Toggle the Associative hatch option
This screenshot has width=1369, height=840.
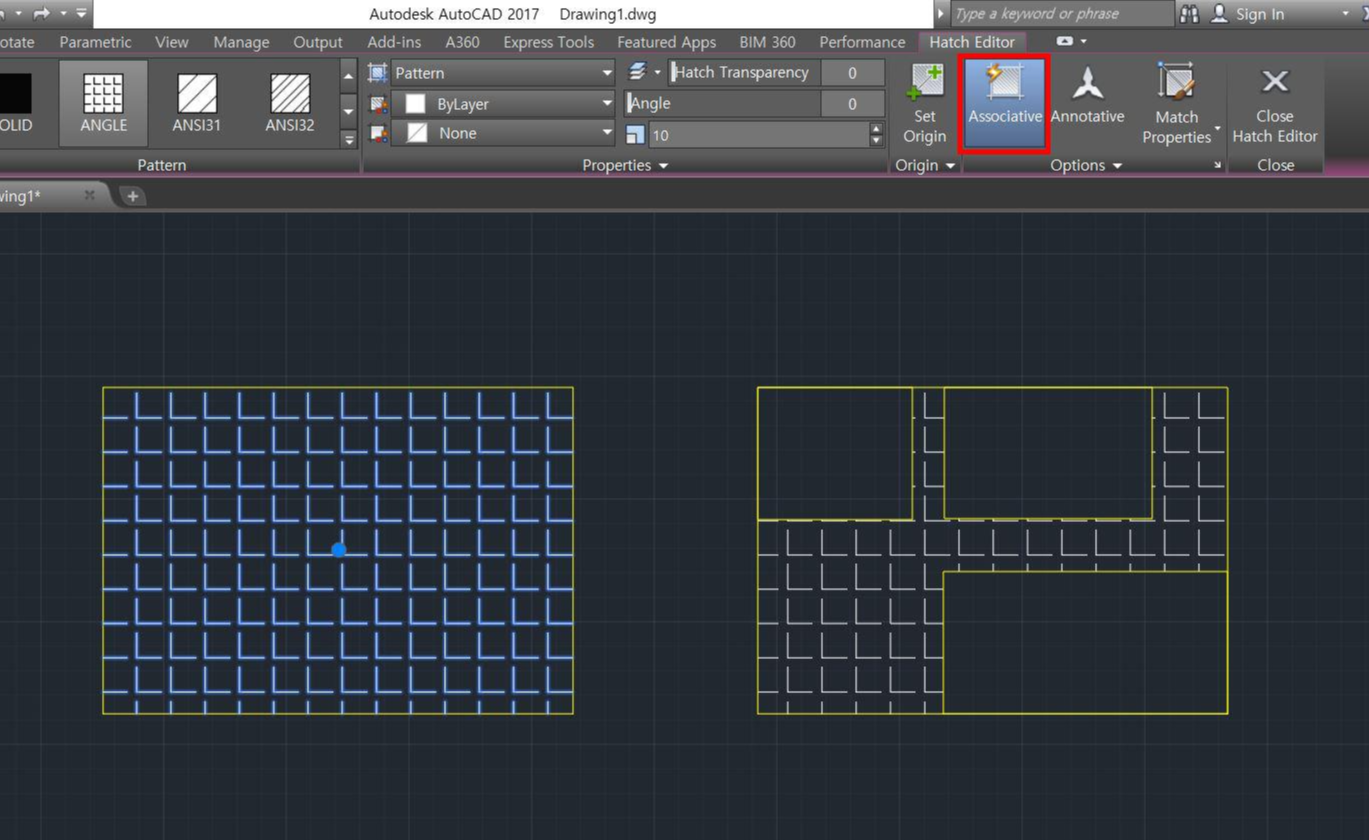[x=1005, y=104]
